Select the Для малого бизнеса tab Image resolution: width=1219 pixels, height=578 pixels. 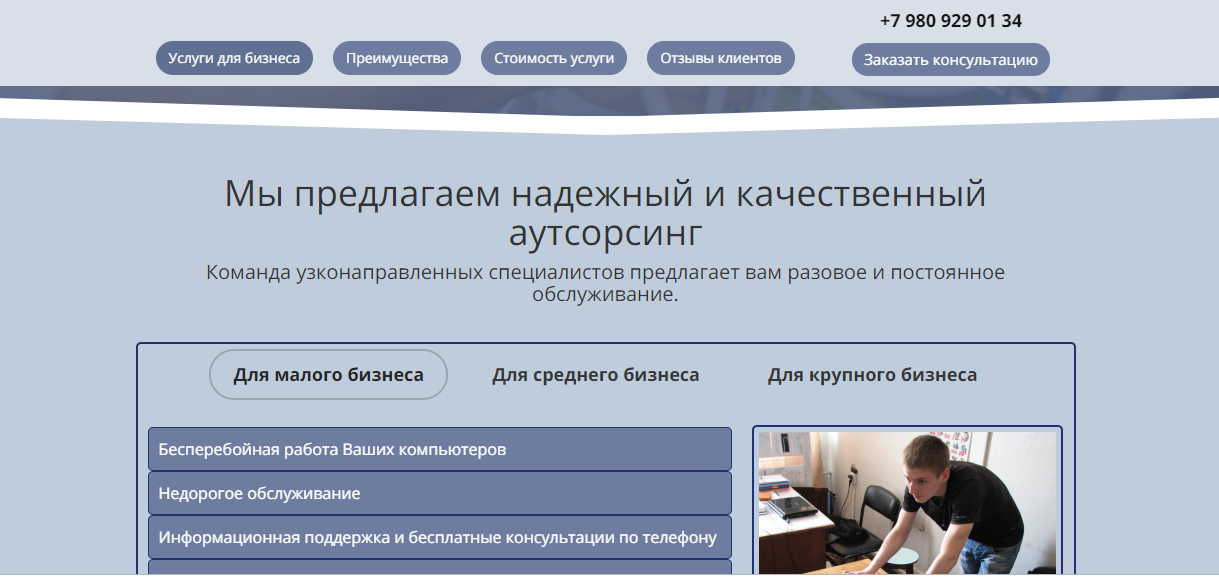pos(328,375)
